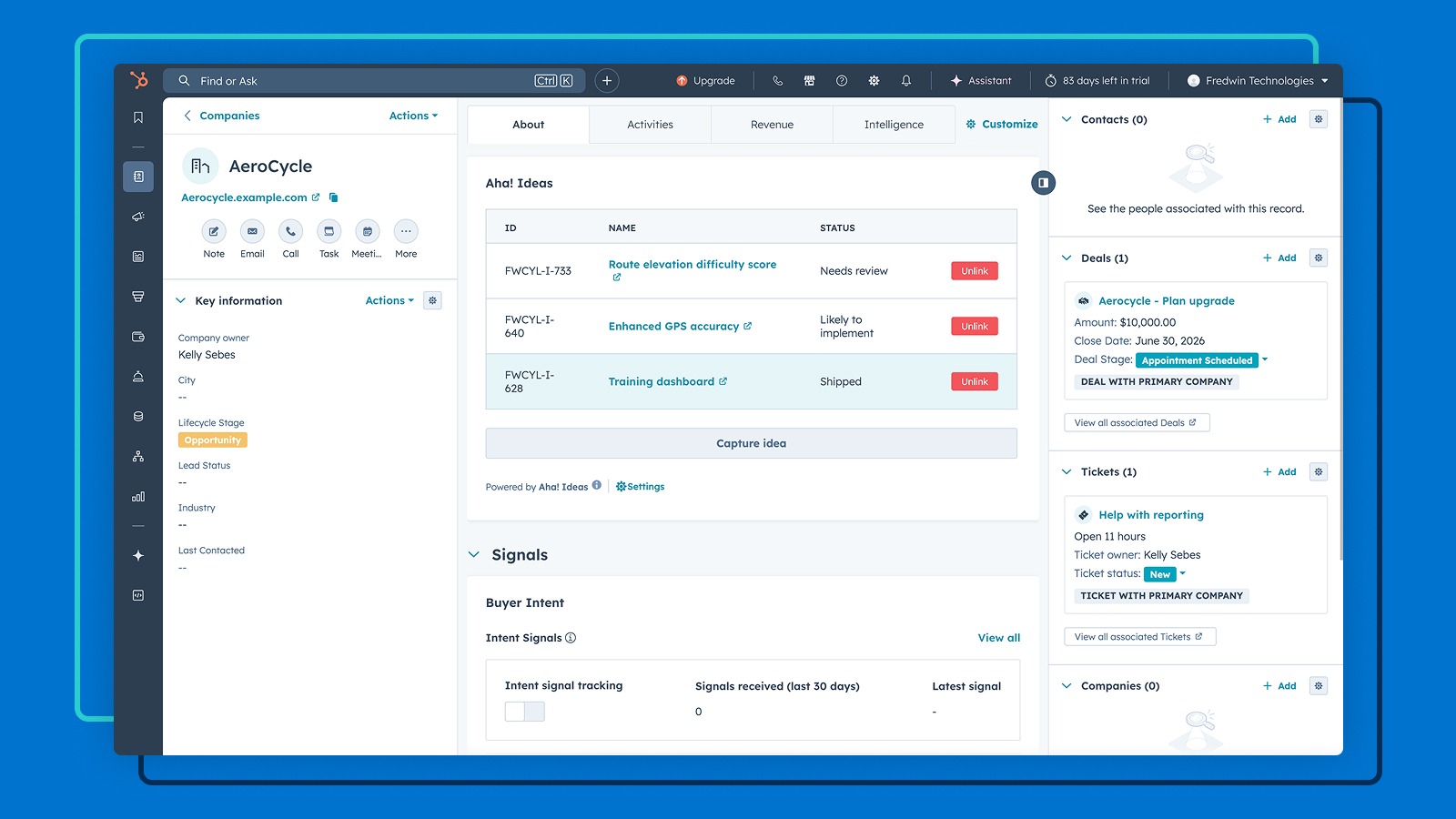Open the Key information Actions dropdown
This screenshot has width=1456, height=819.
(x=389, y=300)
